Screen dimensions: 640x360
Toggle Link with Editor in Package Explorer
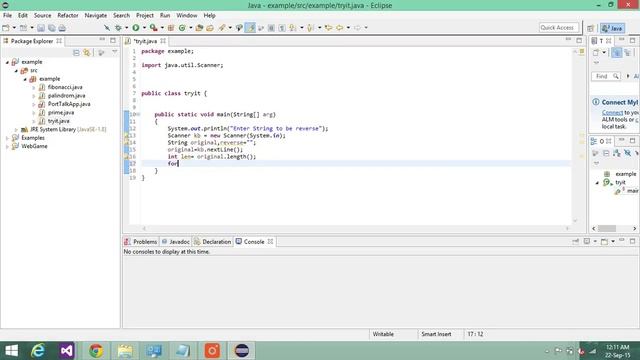click(x=87, y=53)
